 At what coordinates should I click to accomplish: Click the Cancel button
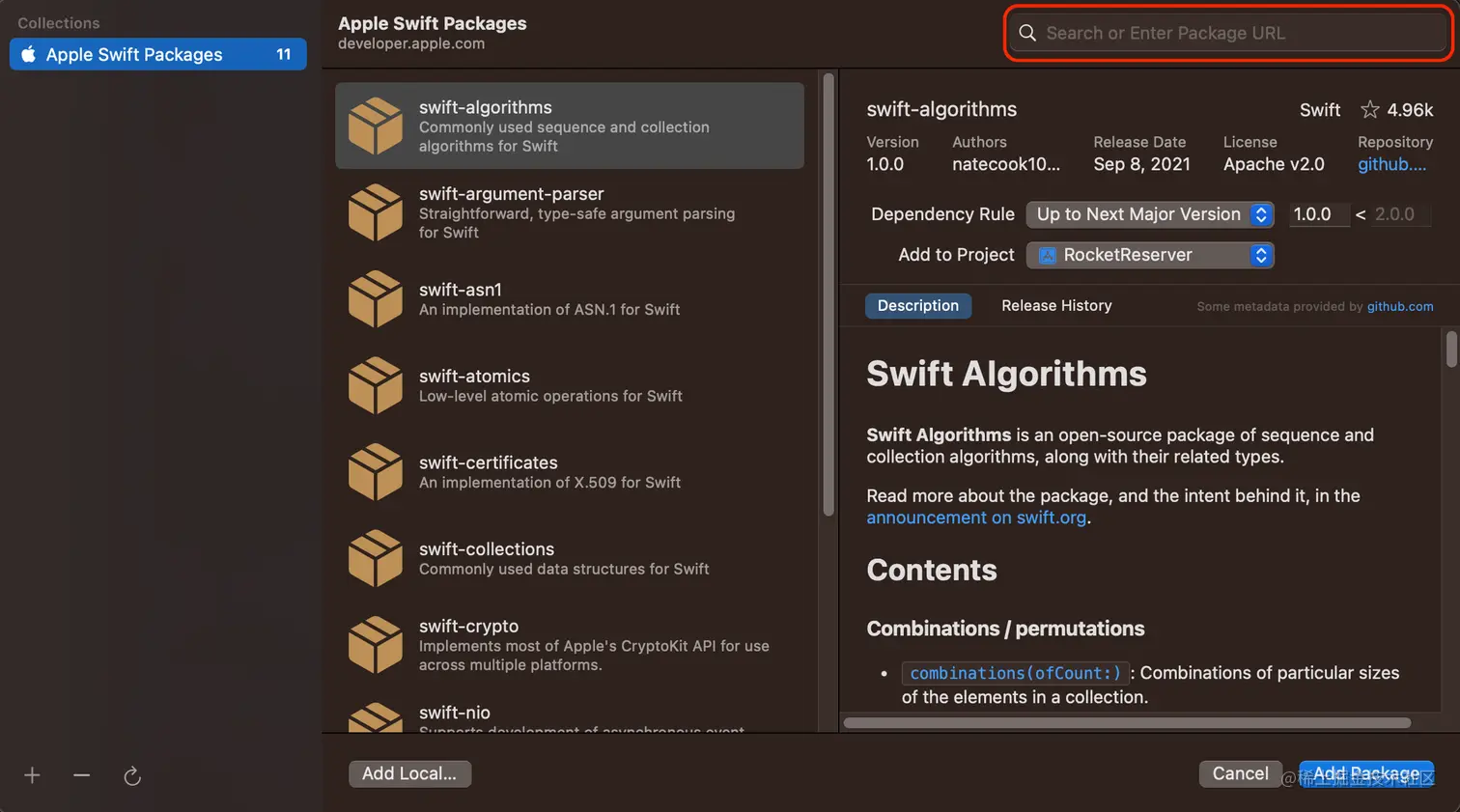1240,773
